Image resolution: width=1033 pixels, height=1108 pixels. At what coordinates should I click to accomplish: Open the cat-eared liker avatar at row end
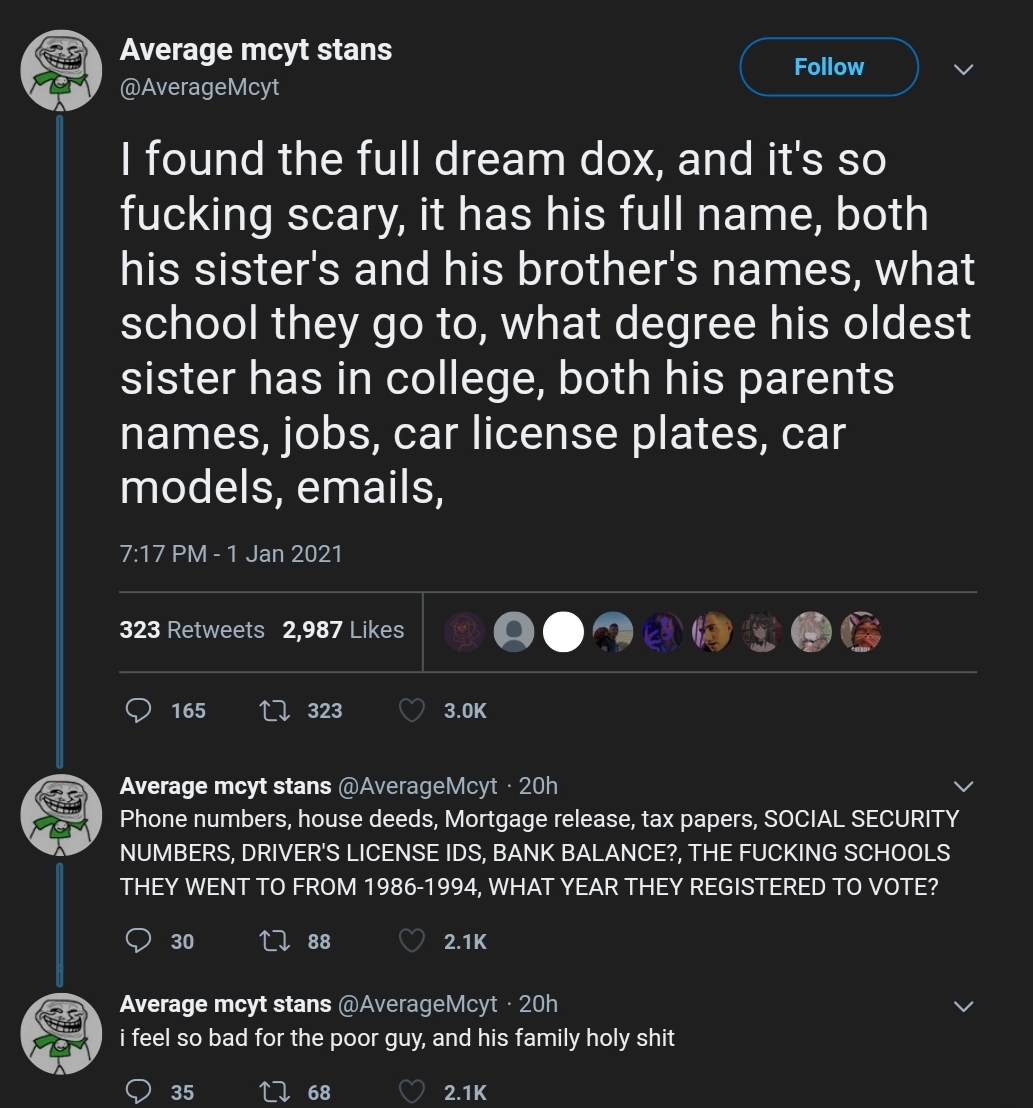[861, 632]
